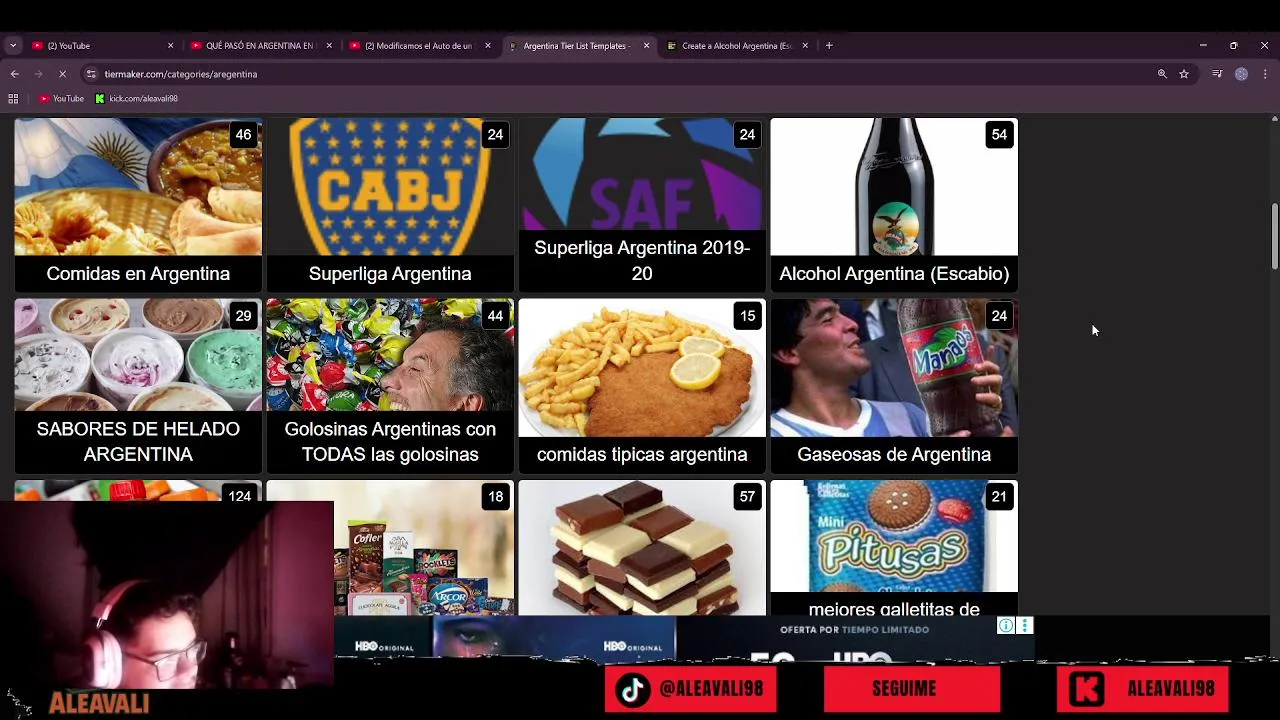1280x720 pixels.
Task: Open the Golosinas Argentinas candy image
Action: click(x=390, y=355)
